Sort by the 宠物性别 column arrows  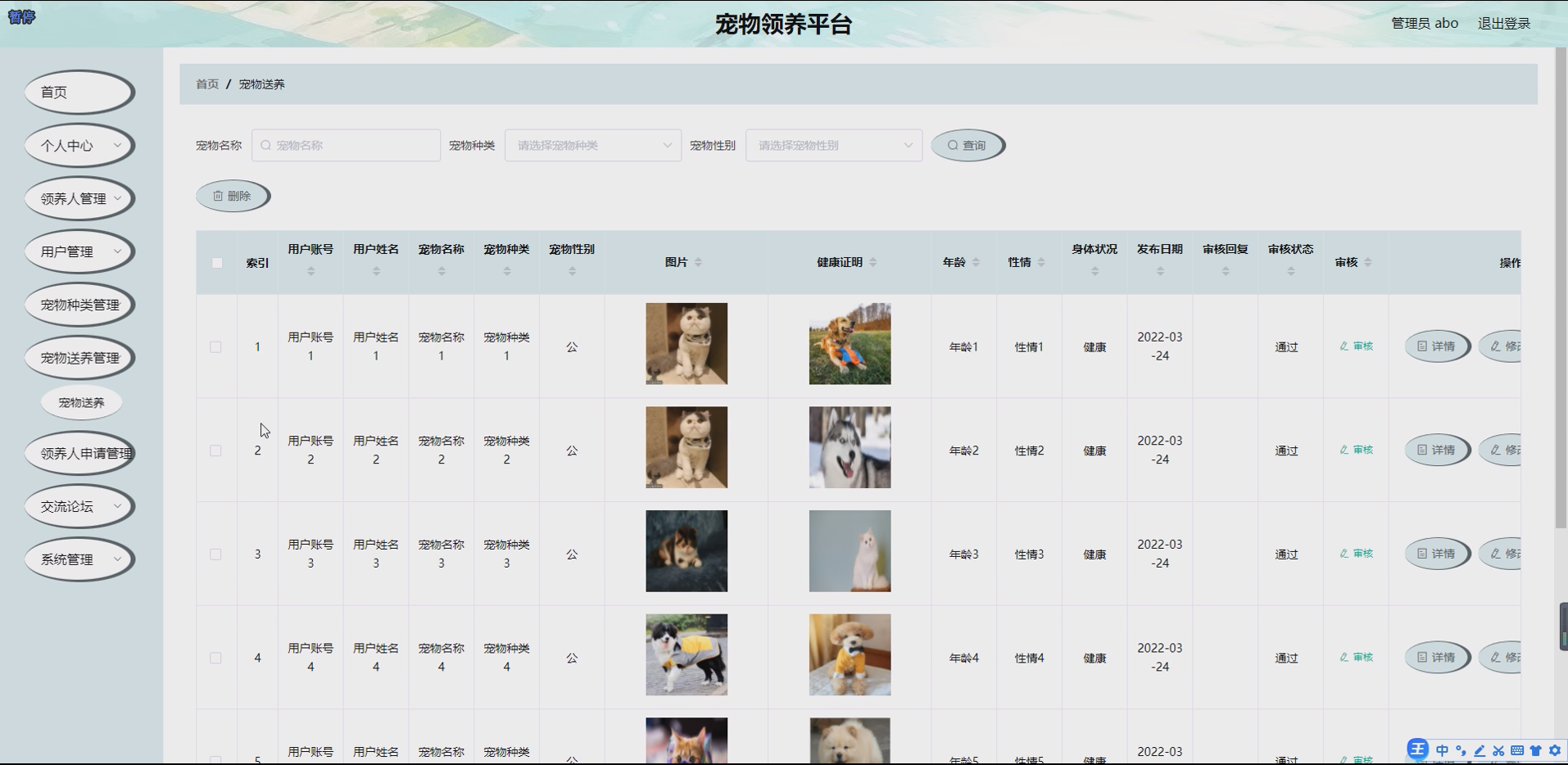point(572,271)
